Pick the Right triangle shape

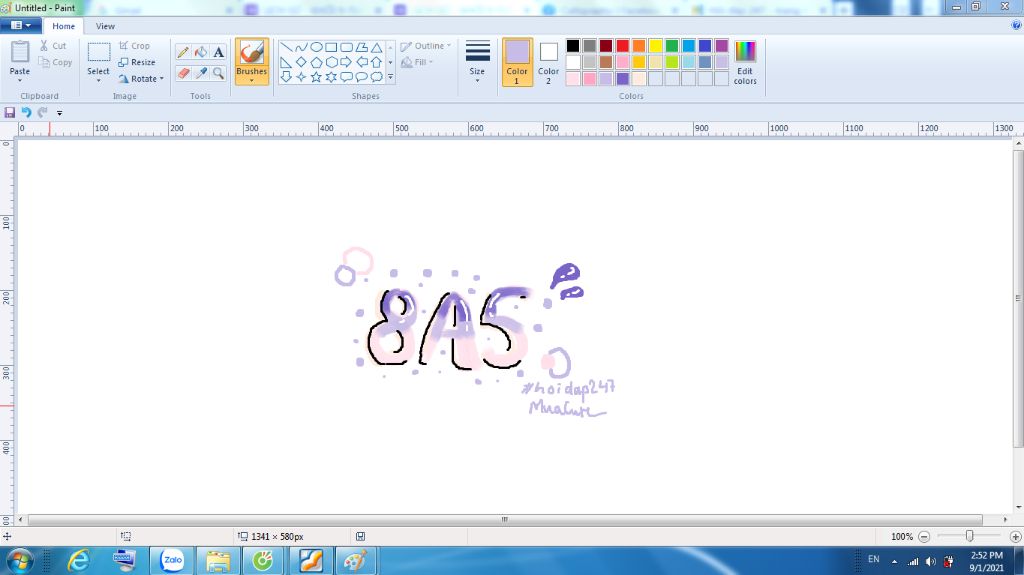pyautogui.click(x=286, y=62)
